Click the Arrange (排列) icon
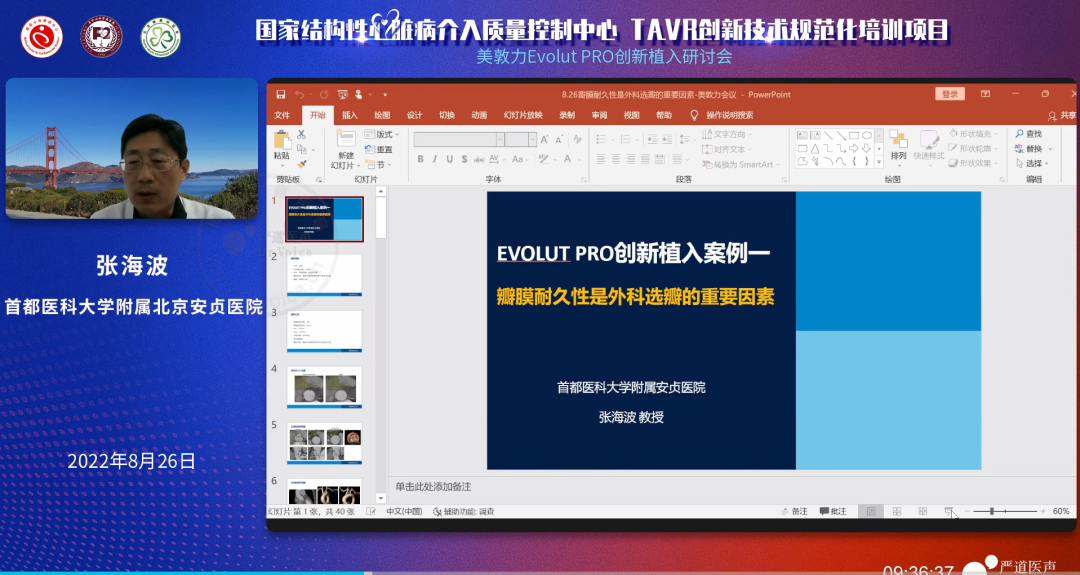This screenshot has width=1080, height=575. [898, 138]
